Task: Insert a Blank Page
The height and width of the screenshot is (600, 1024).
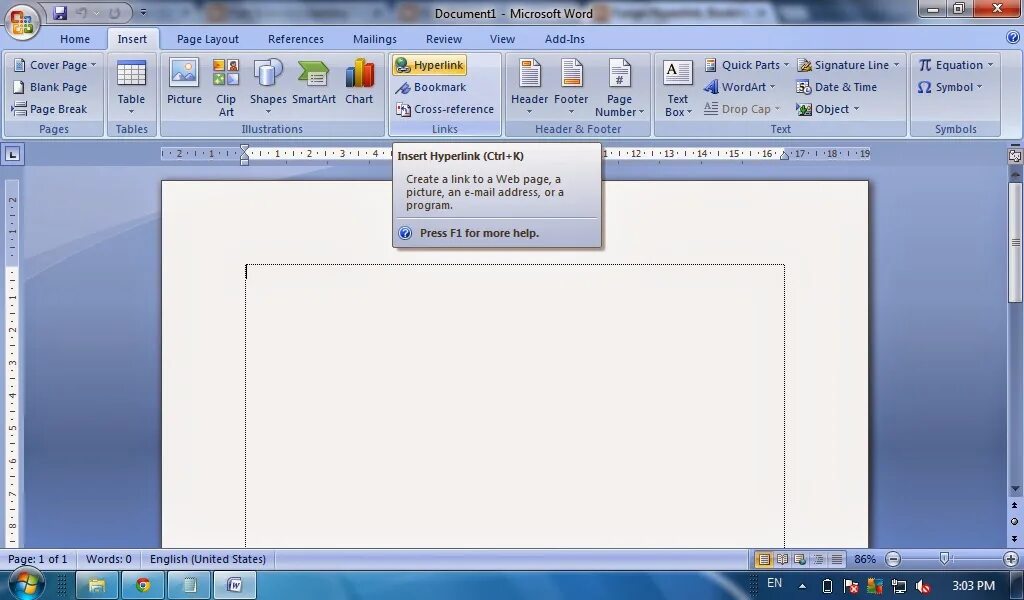Action: tap(50, 87)
